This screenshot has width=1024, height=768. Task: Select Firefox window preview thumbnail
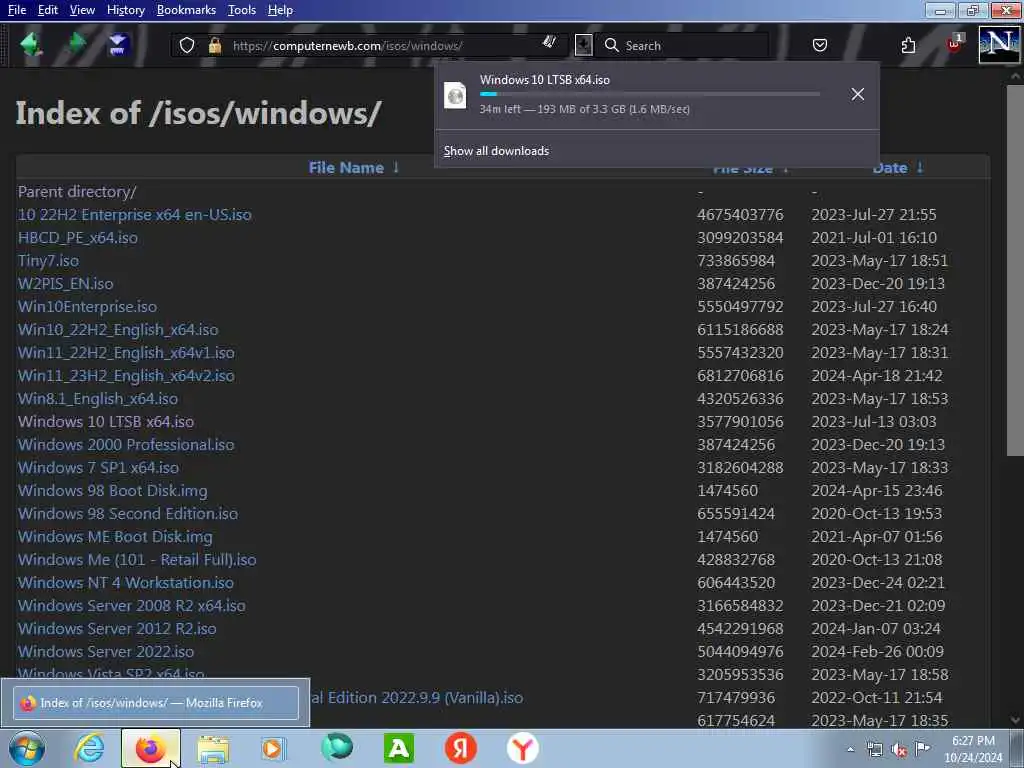click(155, 703)
